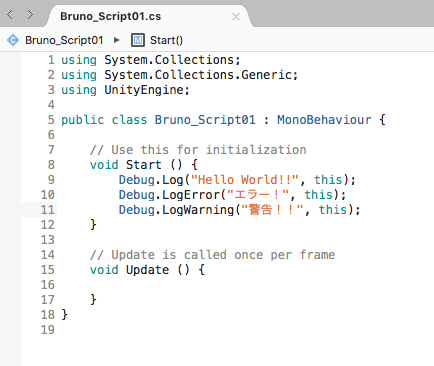This screenshot has height=366, width=434.
Task: Click 'LogError' on line 10
Action: click(x=191, y=195)
